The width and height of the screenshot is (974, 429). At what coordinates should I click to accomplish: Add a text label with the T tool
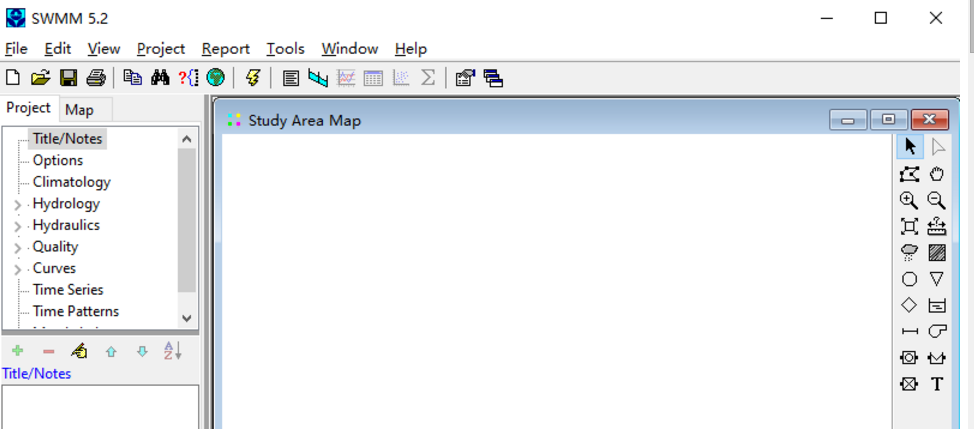click(x=937, y=384)
